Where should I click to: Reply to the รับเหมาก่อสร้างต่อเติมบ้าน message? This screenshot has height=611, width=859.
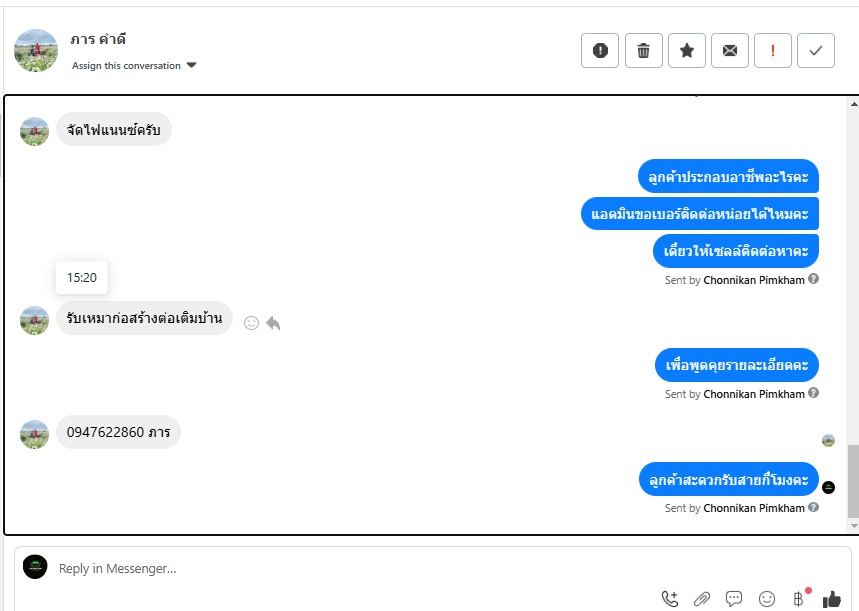point(273,323)
